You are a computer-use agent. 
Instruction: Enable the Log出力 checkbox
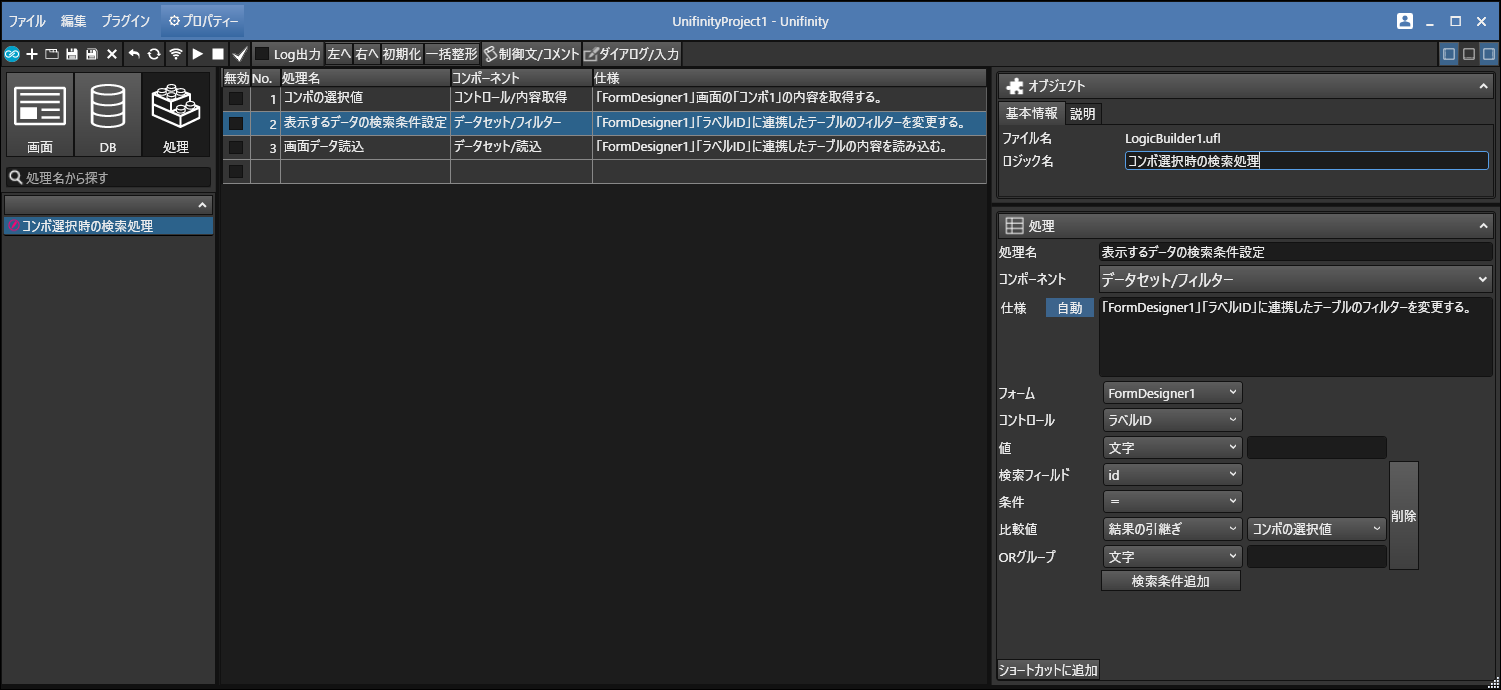point(262,54)
